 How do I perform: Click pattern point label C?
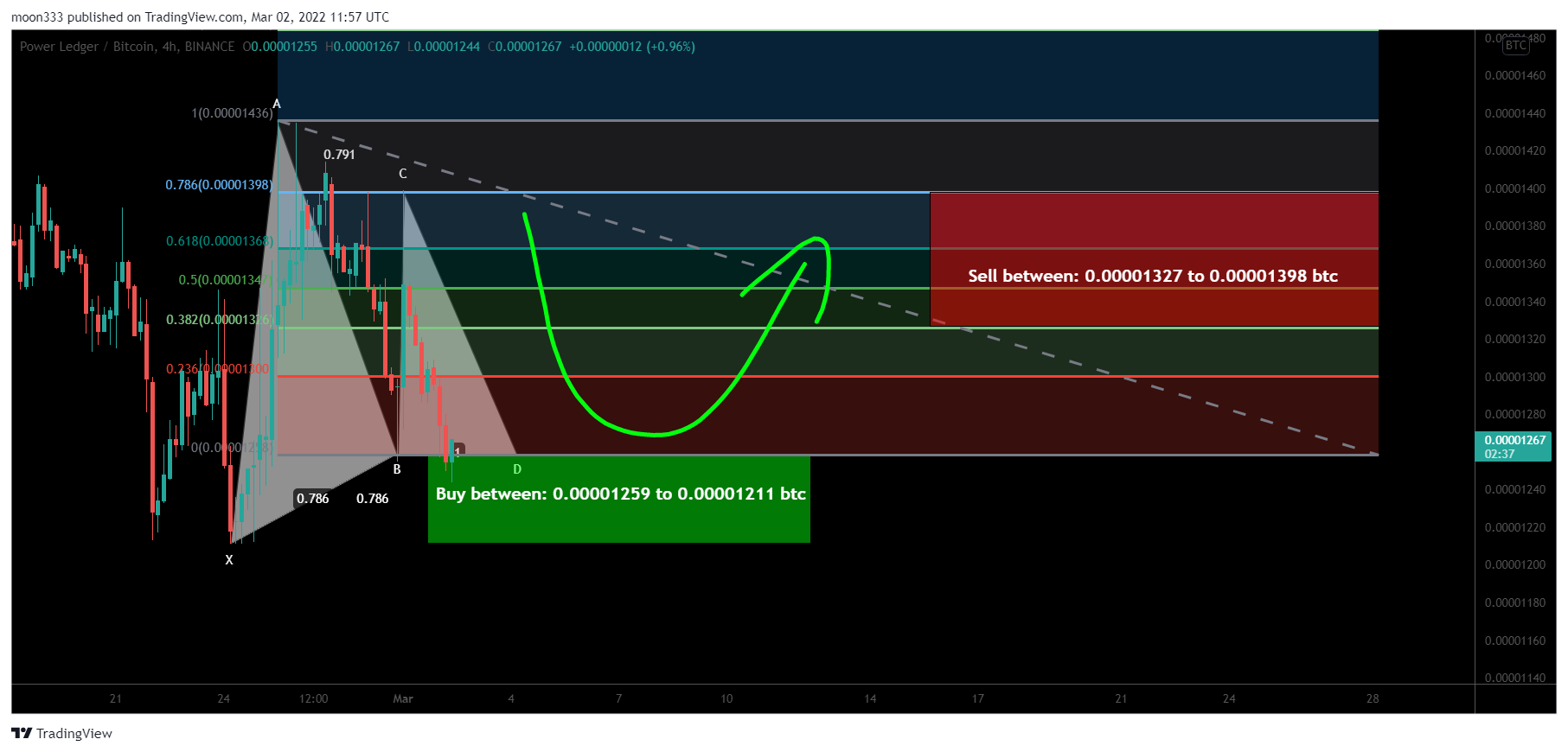tap(403, 174)
